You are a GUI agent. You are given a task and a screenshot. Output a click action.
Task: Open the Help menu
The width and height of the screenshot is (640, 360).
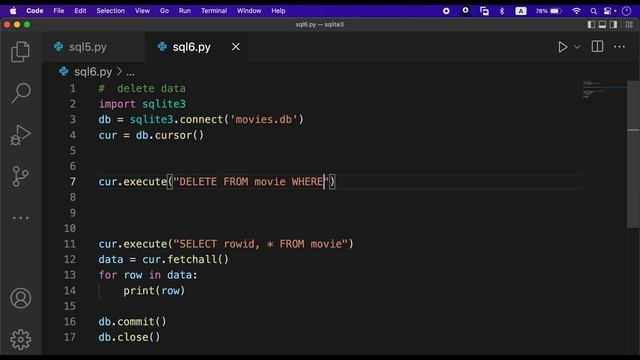[x=278, y=11]
